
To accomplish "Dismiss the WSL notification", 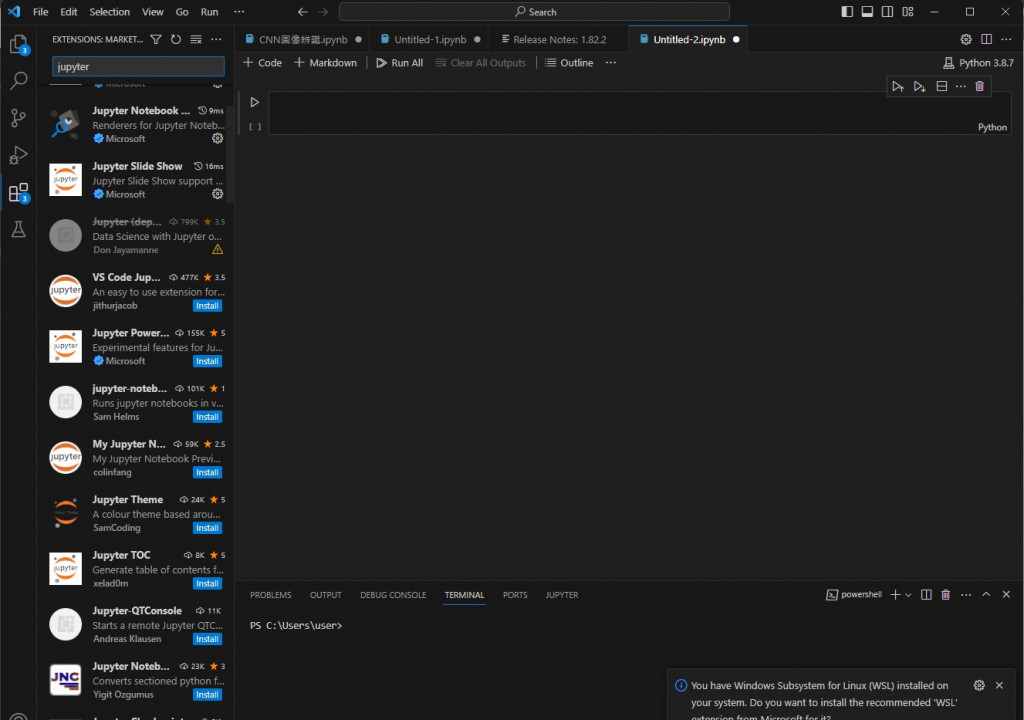I will click(x=999, y=685).
